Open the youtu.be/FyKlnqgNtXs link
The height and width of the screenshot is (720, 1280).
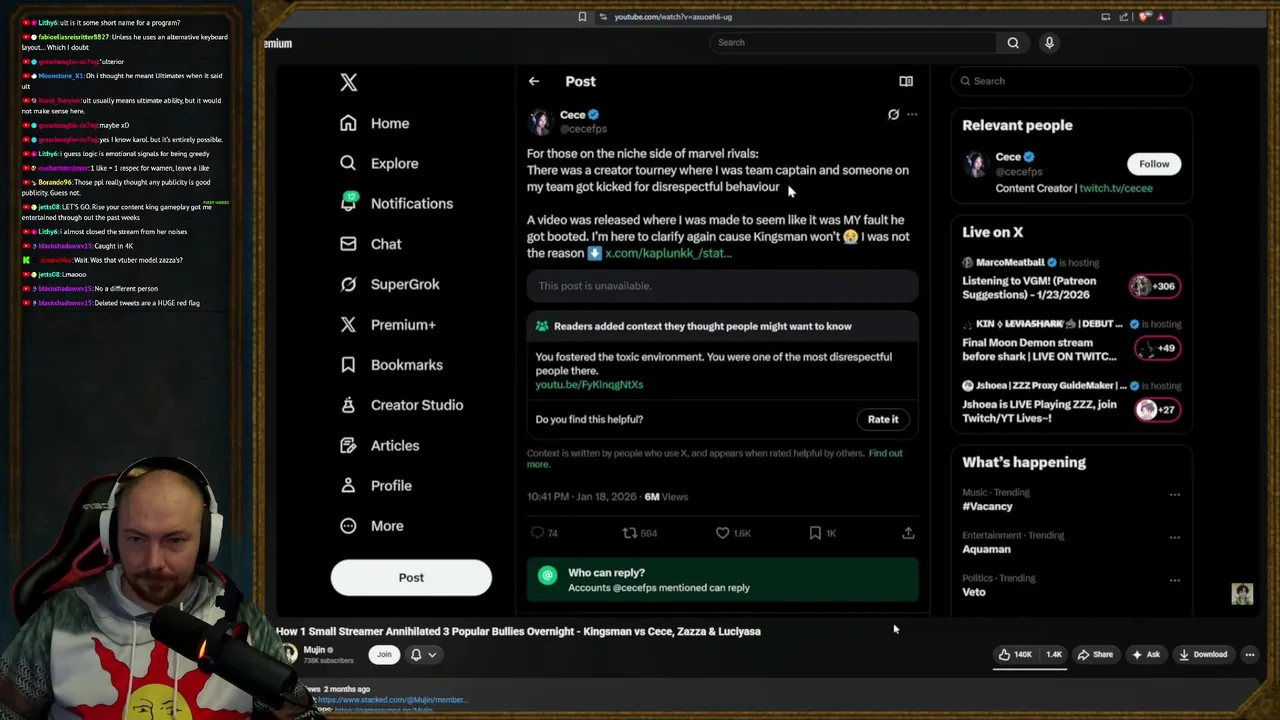pyautogui.click(x=589, y=385)
